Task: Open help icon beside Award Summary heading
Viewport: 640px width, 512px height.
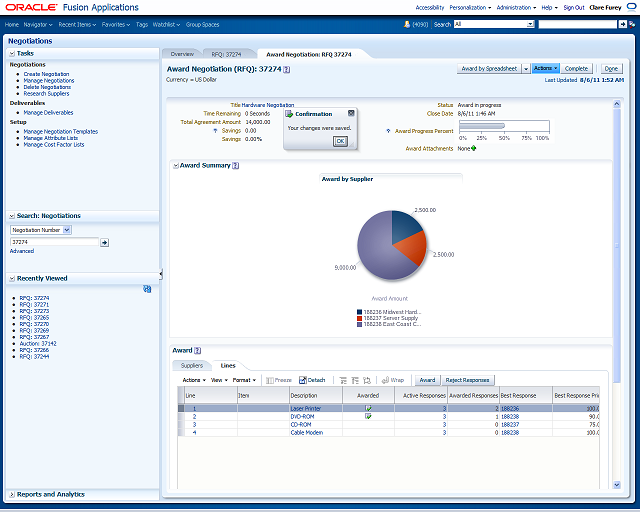Action: (236, 166)
